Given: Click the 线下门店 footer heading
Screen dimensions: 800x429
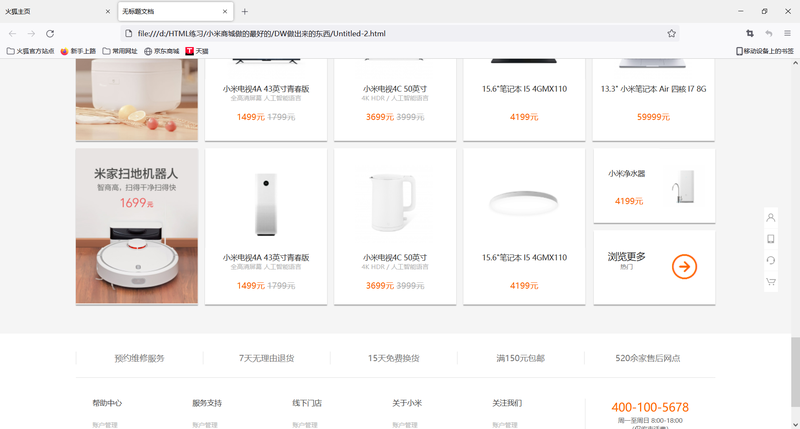Looking at the screenshot, I should [307, 403].
